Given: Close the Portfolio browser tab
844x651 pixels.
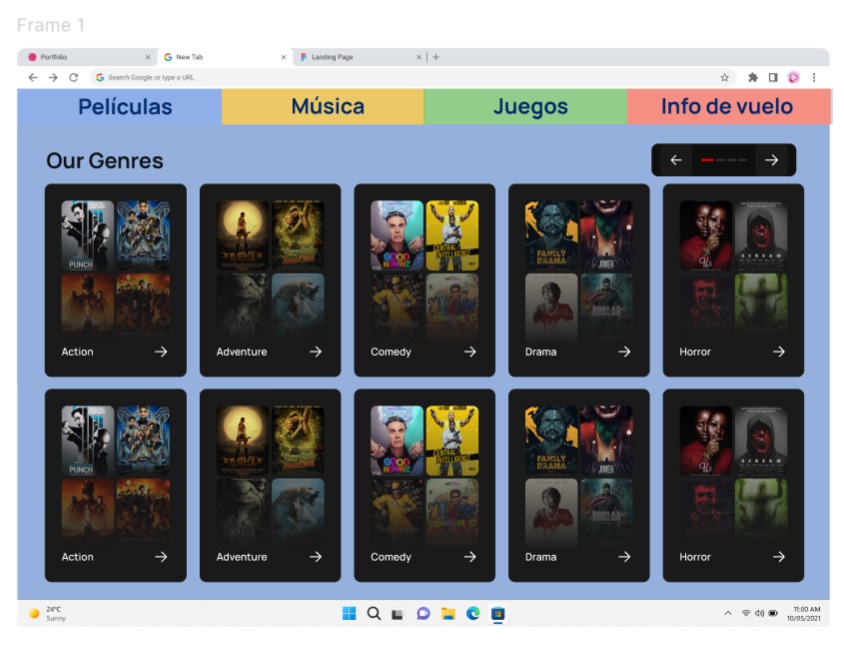Looking at the screenshot, I should tap(147, 57).
